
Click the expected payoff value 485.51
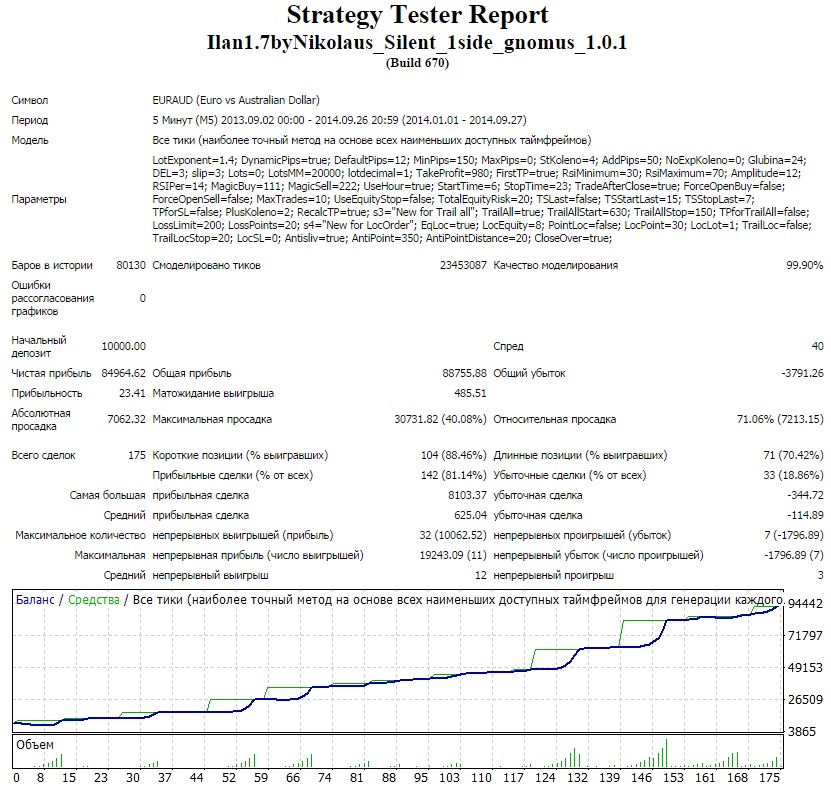470,393
